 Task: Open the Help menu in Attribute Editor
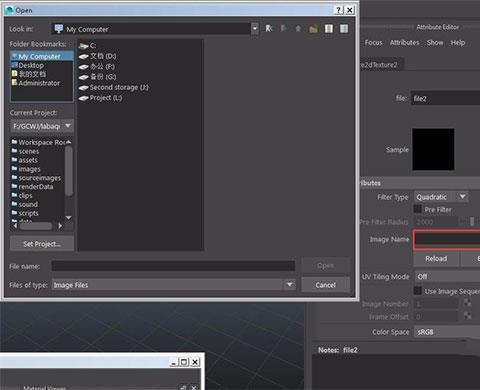pyautogui.click(x=458, y=43)
